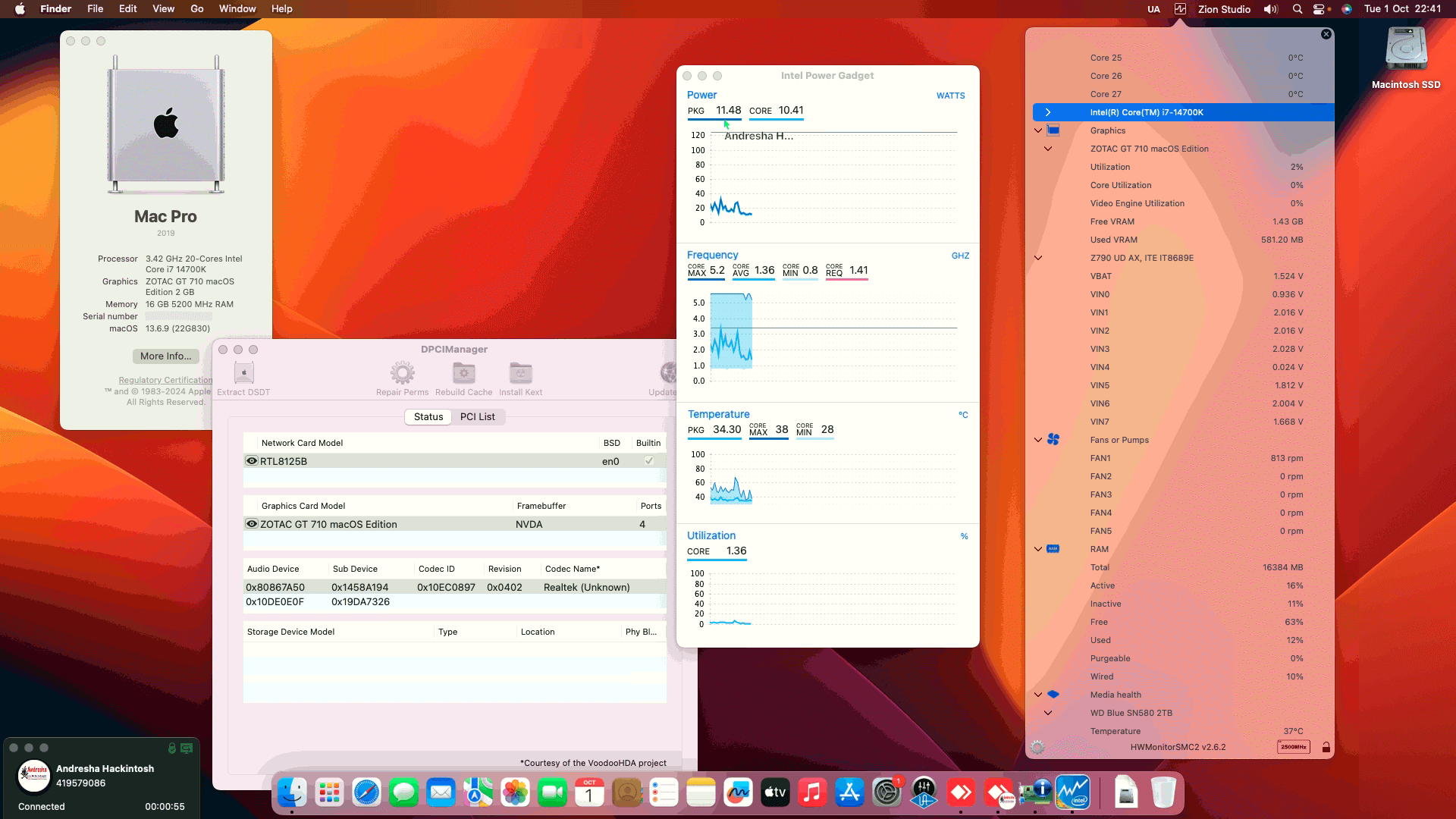Open Launchpad from the Dock

click(x=329, y=793)
